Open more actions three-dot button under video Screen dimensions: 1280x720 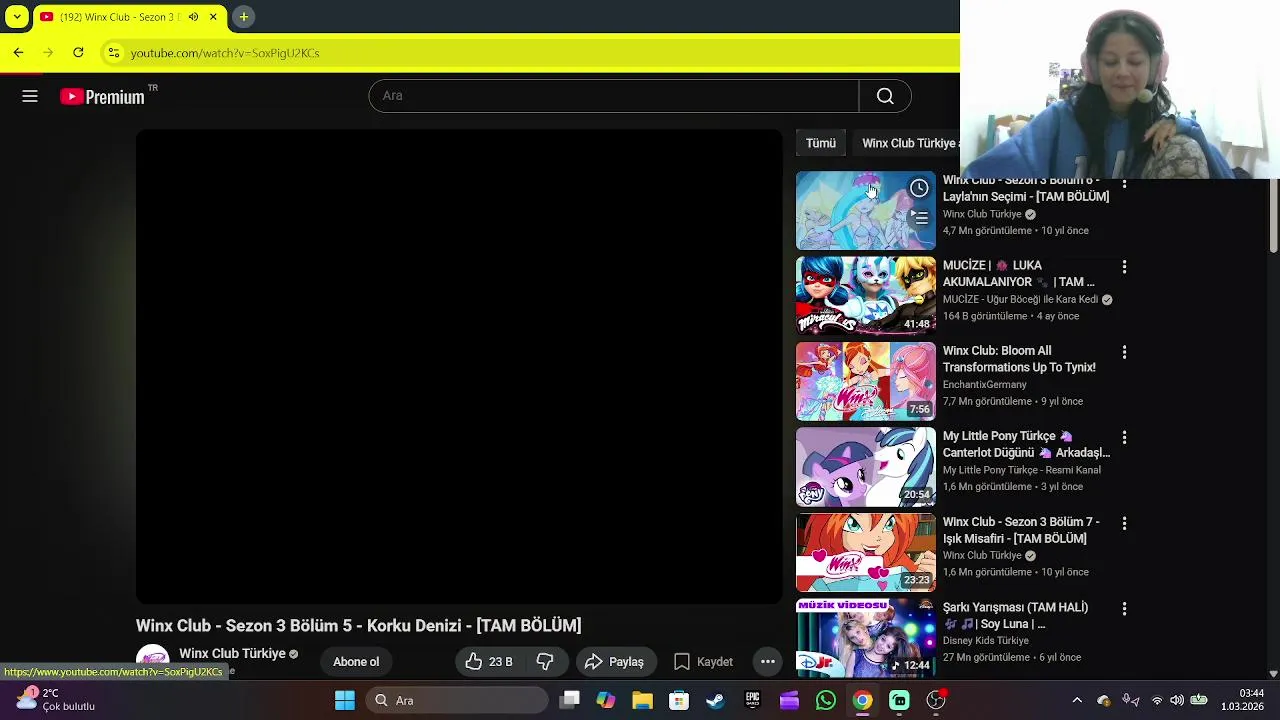tap(768, 662)
